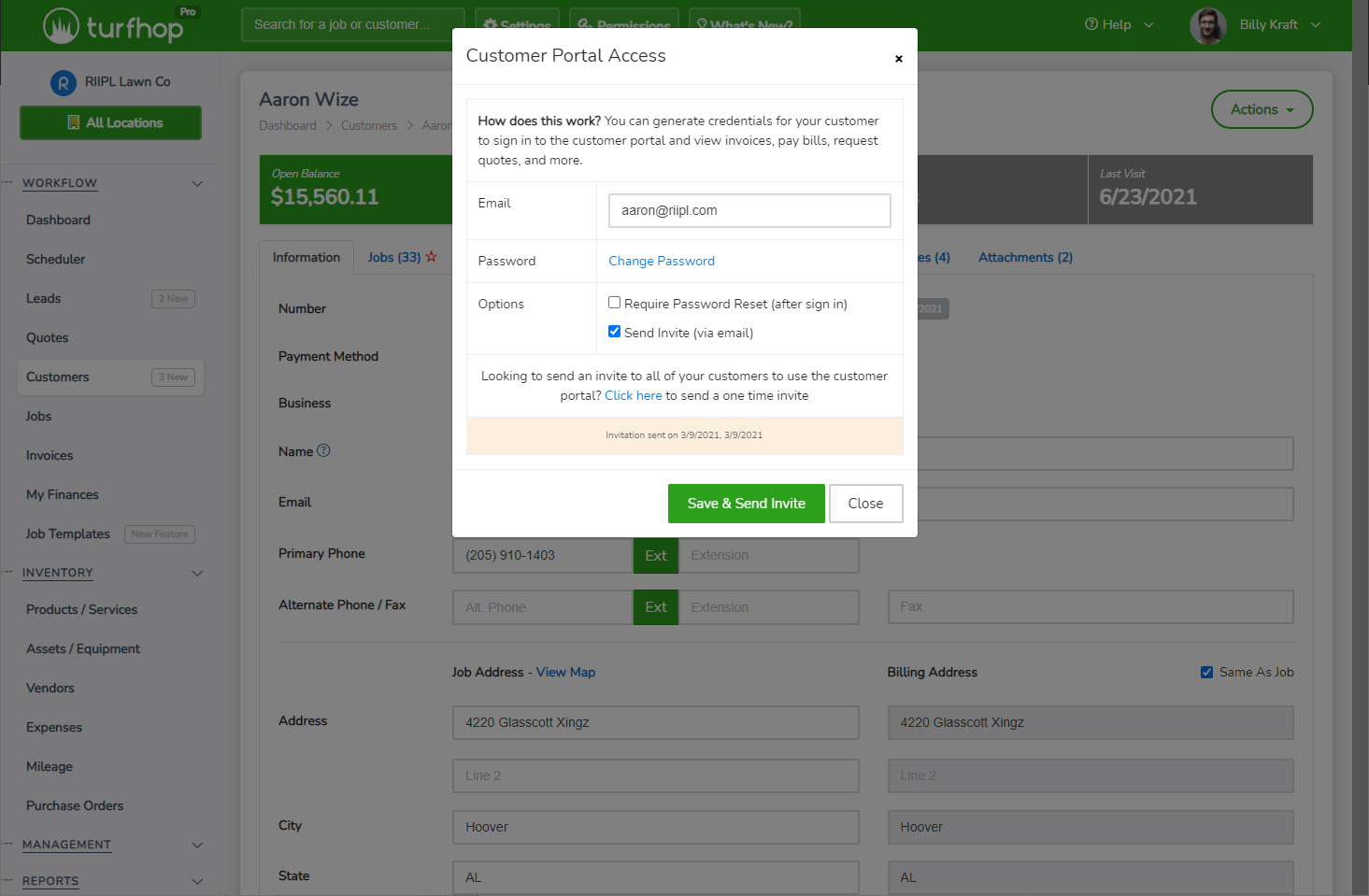
Task: Collapse the WORKFLOW section
Action: [197, 183]
